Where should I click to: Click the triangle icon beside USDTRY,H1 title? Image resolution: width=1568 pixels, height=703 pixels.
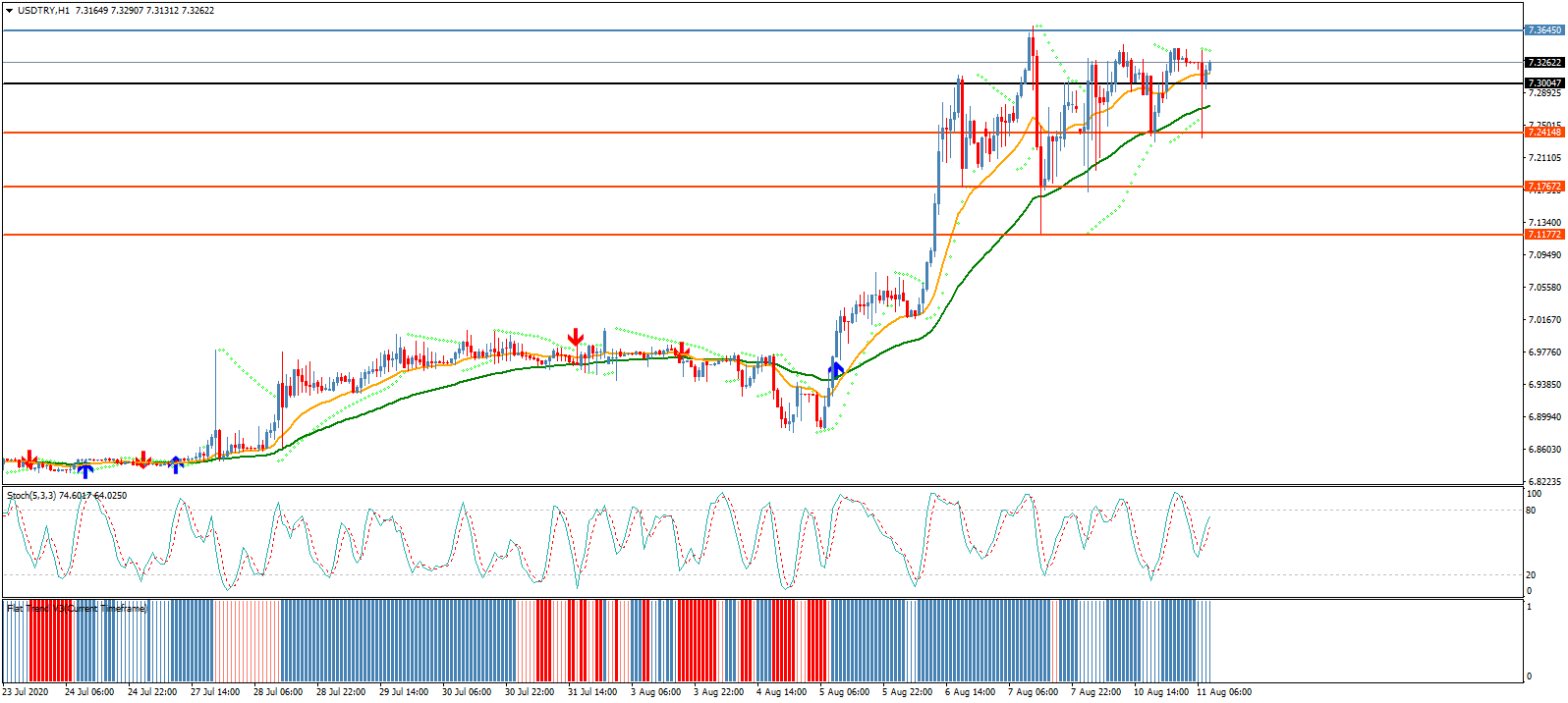point(9,11)
